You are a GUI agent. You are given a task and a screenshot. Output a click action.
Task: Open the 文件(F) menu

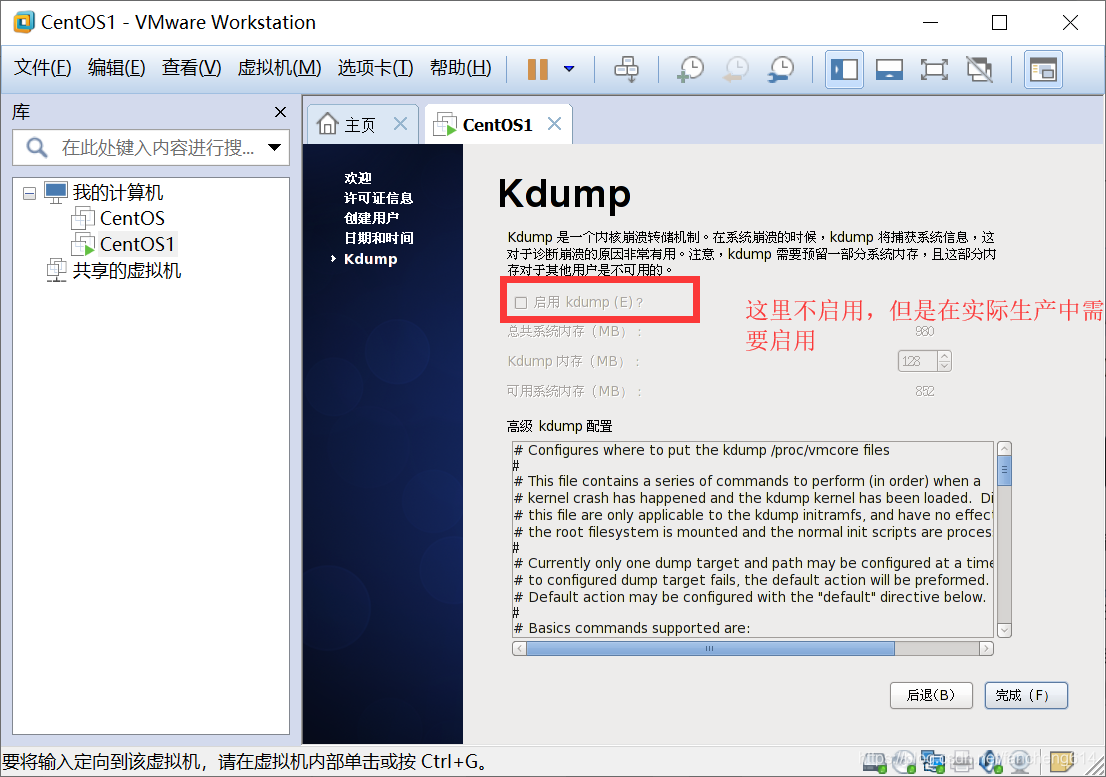tap(42, 68)
